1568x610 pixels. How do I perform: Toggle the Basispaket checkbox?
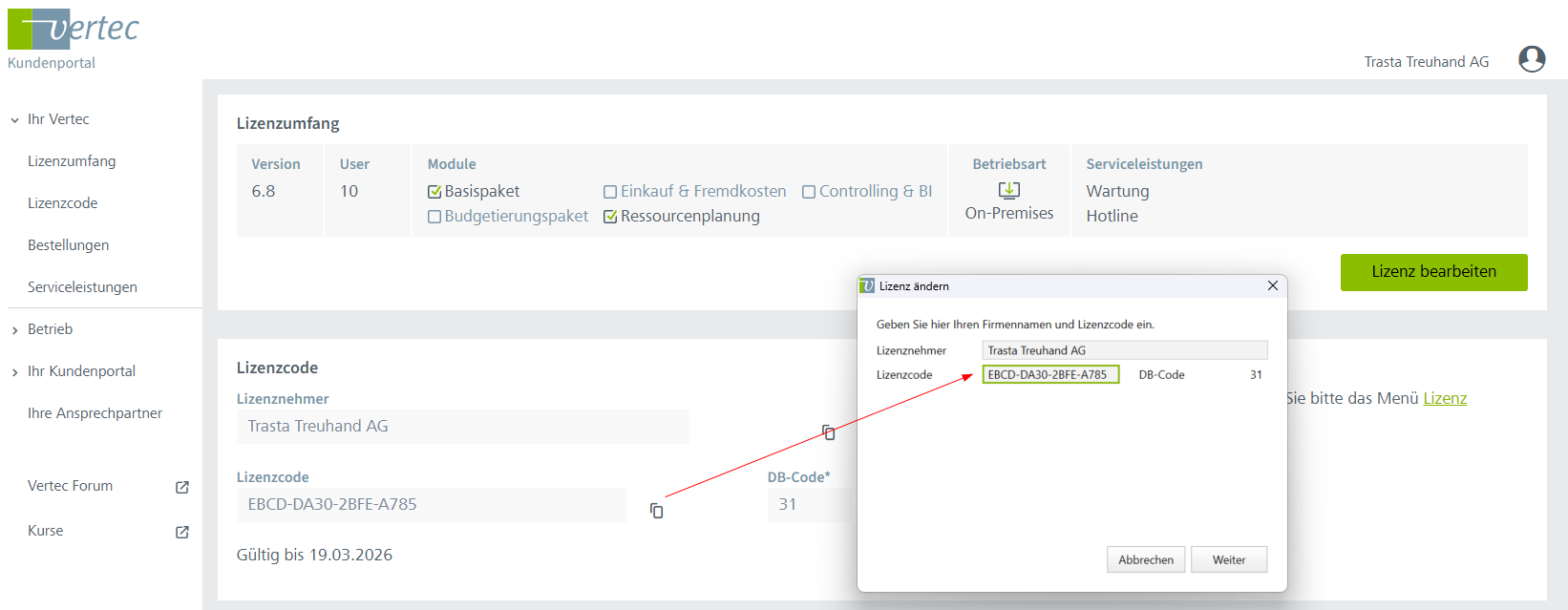[x=434, y=192]
